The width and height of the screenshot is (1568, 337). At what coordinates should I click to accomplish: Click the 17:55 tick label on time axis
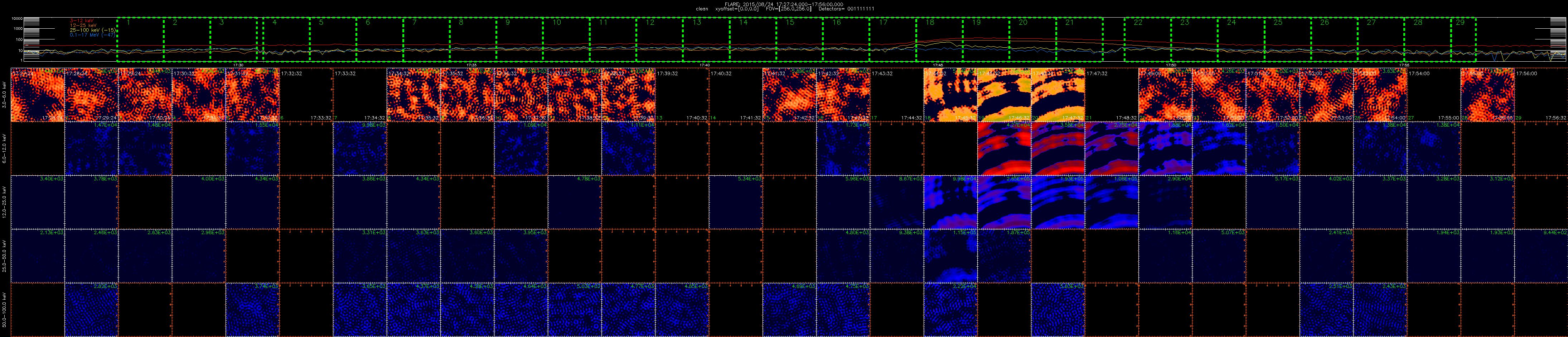[1404, 65]
